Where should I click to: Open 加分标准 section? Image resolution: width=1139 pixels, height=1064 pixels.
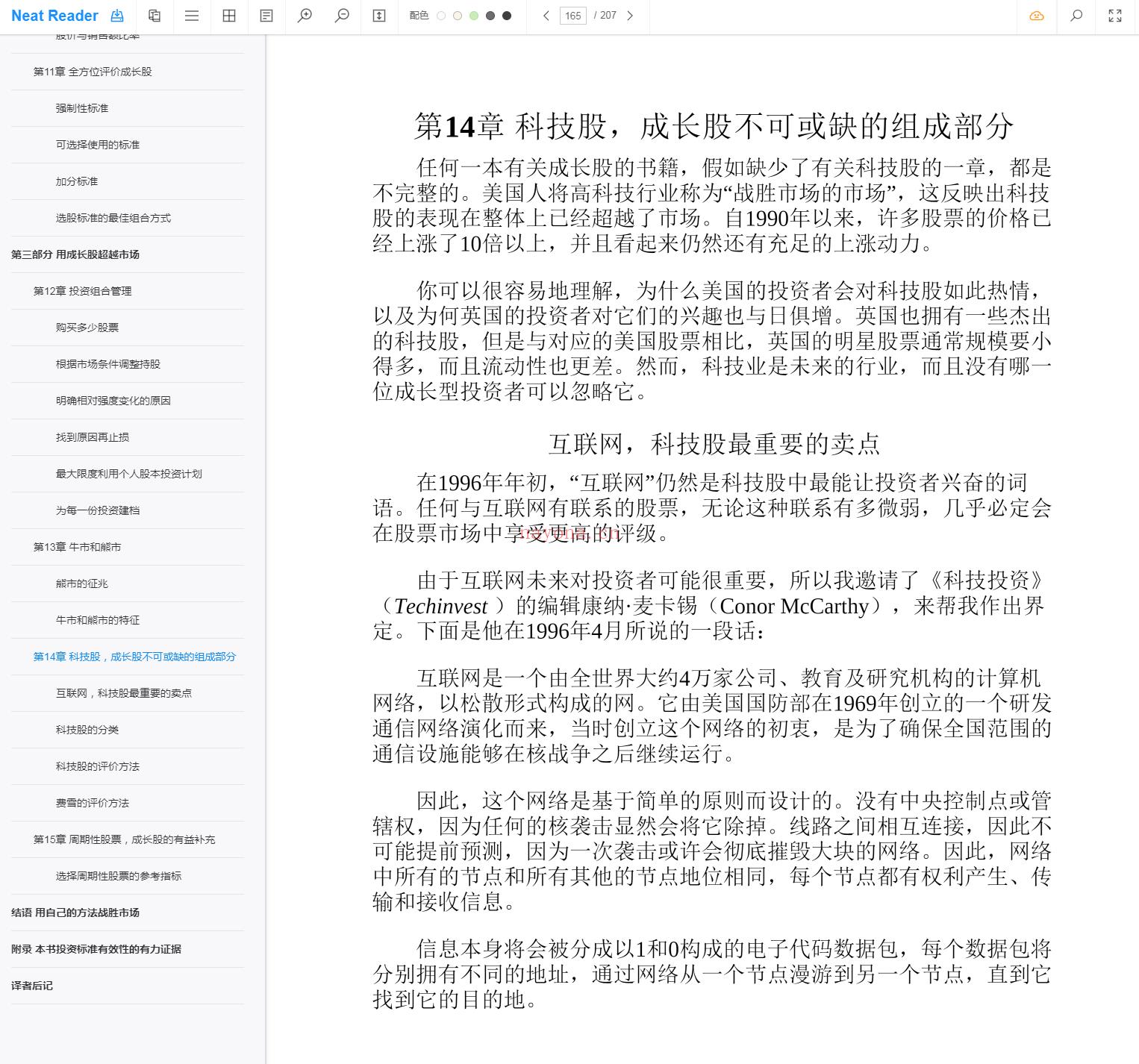[77, 181]
